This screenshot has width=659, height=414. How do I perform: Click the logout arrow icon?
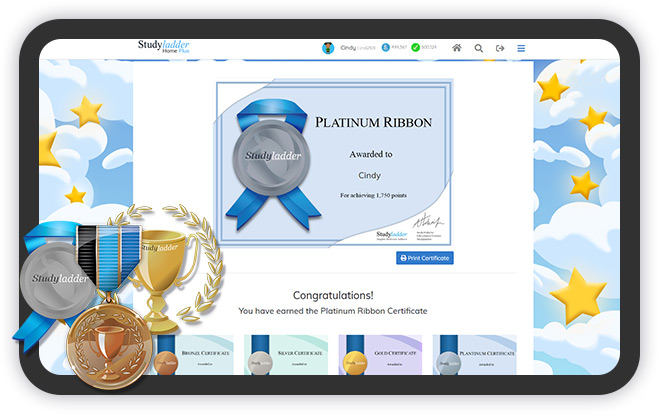[500, 48]
